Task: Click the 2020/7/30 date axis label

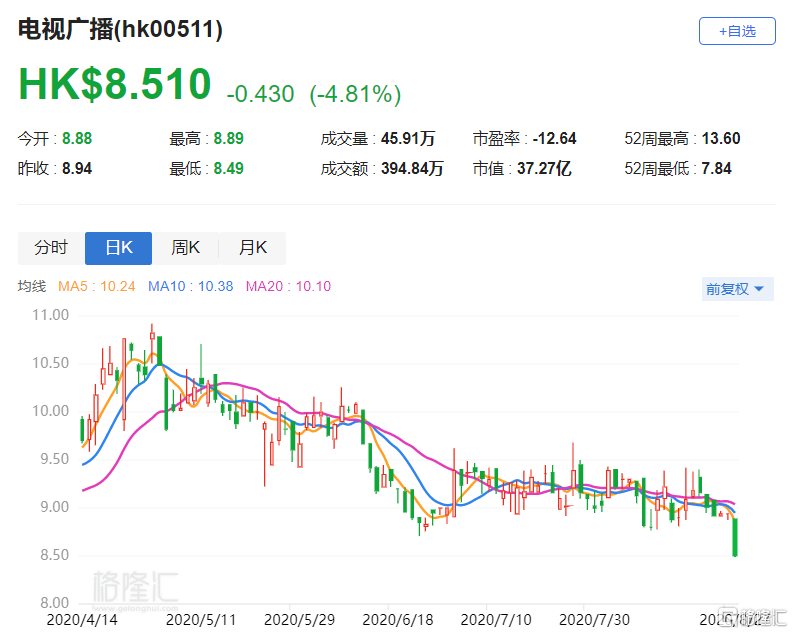Action: (x=594, y=620)
